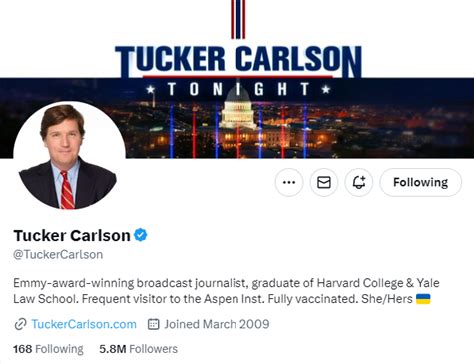Click the chain link icon beside website
Screen dimensions: 474x364
[20, 324]
